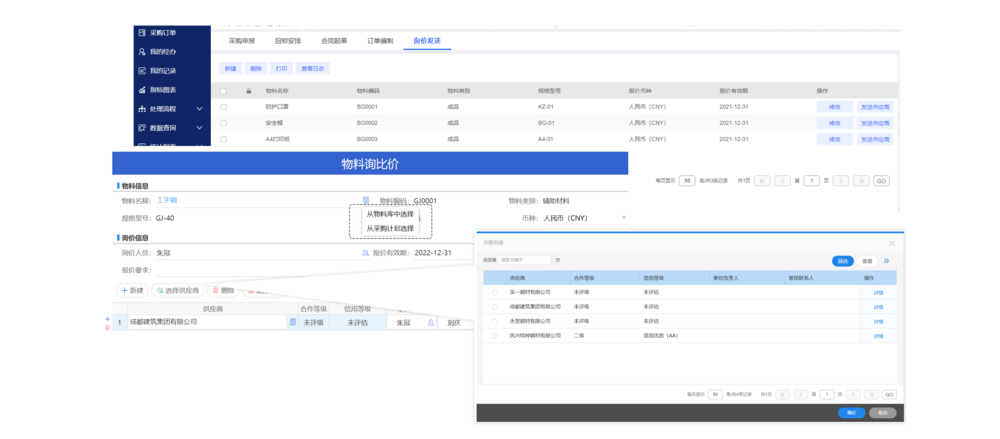Expand the 处理流程 sidebar menu
The width and height of the screenshot is (1000, 439).
pyautogui.click(x=199, y=109)
